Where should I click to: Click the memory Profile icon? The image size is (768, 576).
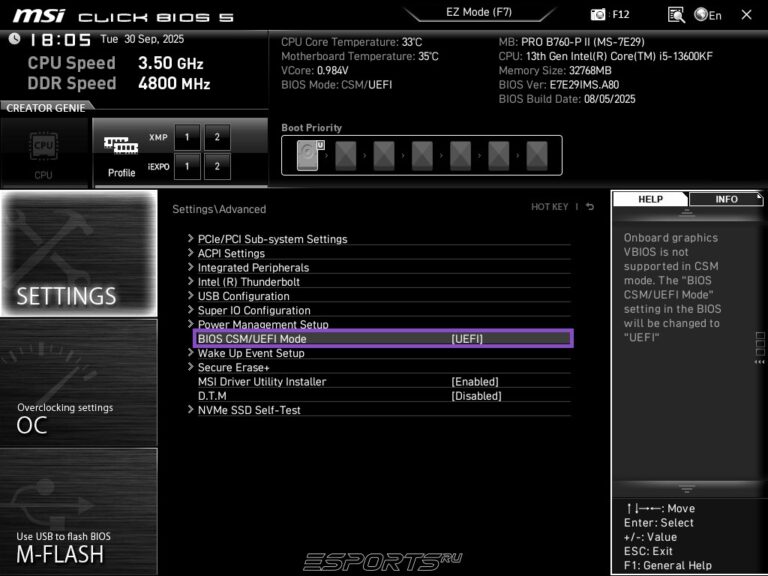(121, 151)
